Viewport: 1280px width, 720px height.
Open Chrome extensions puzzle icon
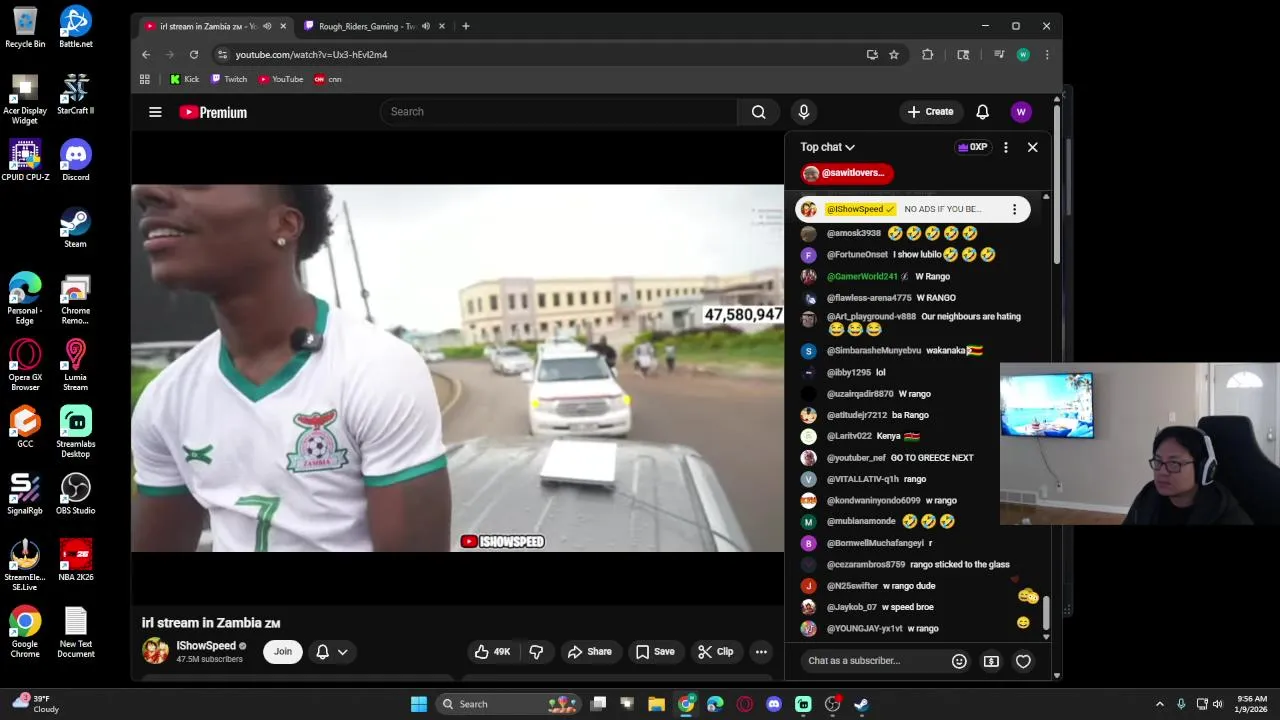[928, 55]
